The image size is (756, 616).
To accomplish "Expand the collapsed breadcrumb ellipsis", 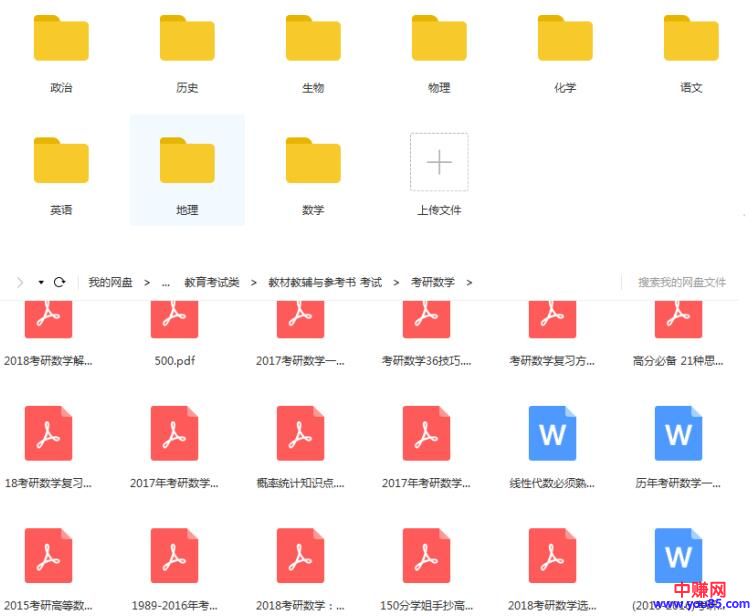I will point(165,283).
